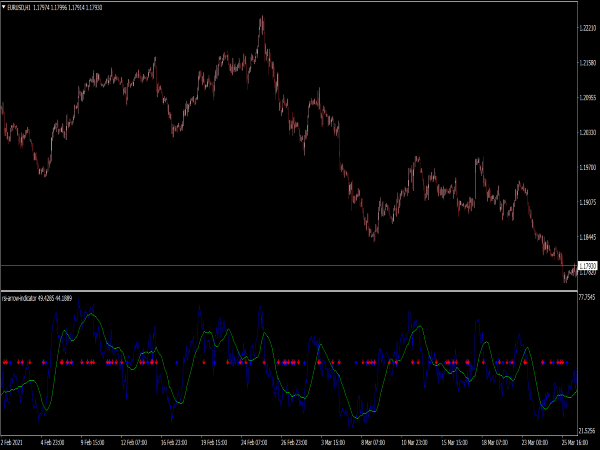Screen dimensions: 600x450
Task: Click the 24 Feb 07:00 time label
Action: click(254, 443)
